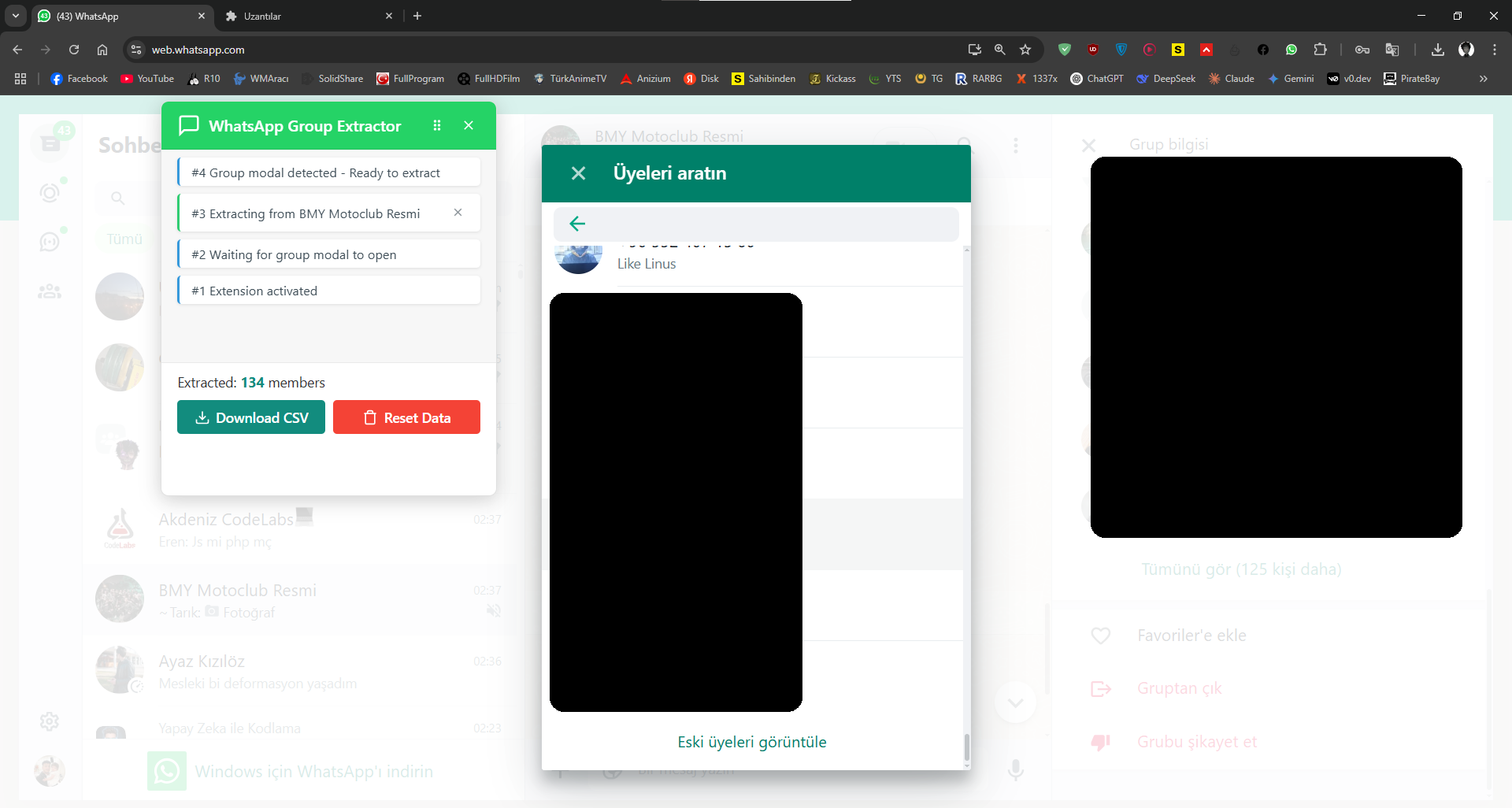This screenshot has height=808, width=1512.
Task: Open the Channels icon in the sidebar
Action: point(50,242)
